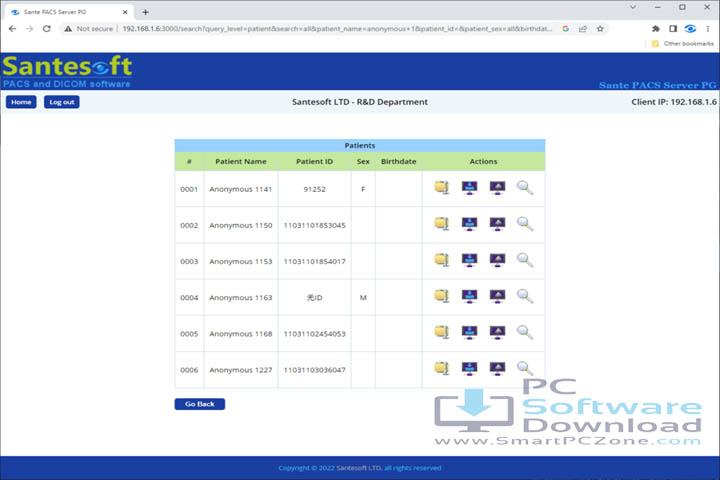720x480 pixels.
Task: Click the magnifier icon for Anonymous 1141
Action: point(525,187)
